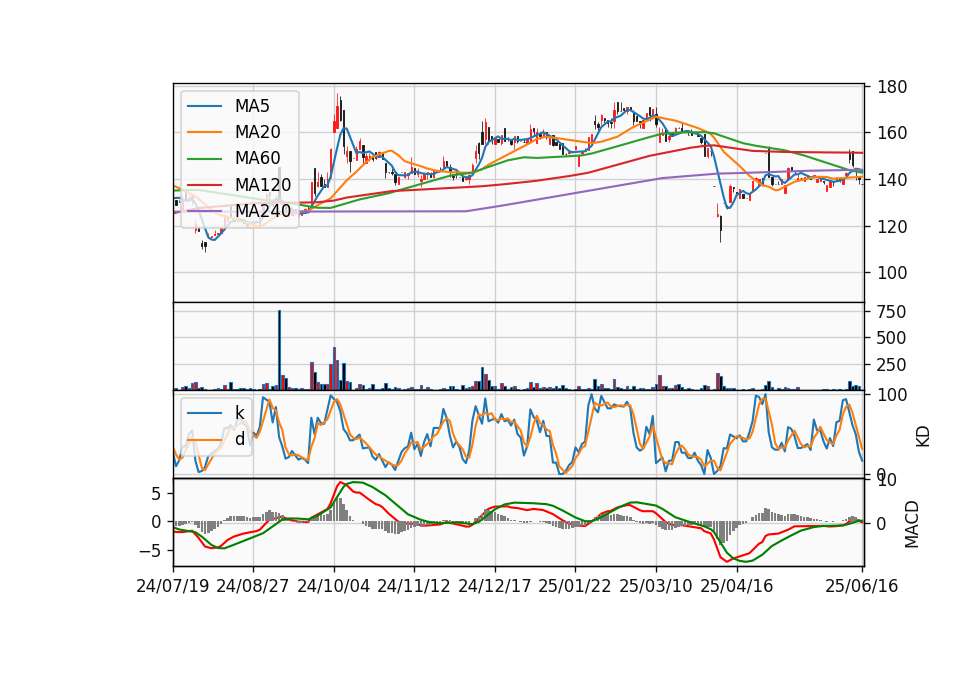Click the −5 label on MACD left axis
This screenshot has height=690, width=960.
tap(150, 551)
